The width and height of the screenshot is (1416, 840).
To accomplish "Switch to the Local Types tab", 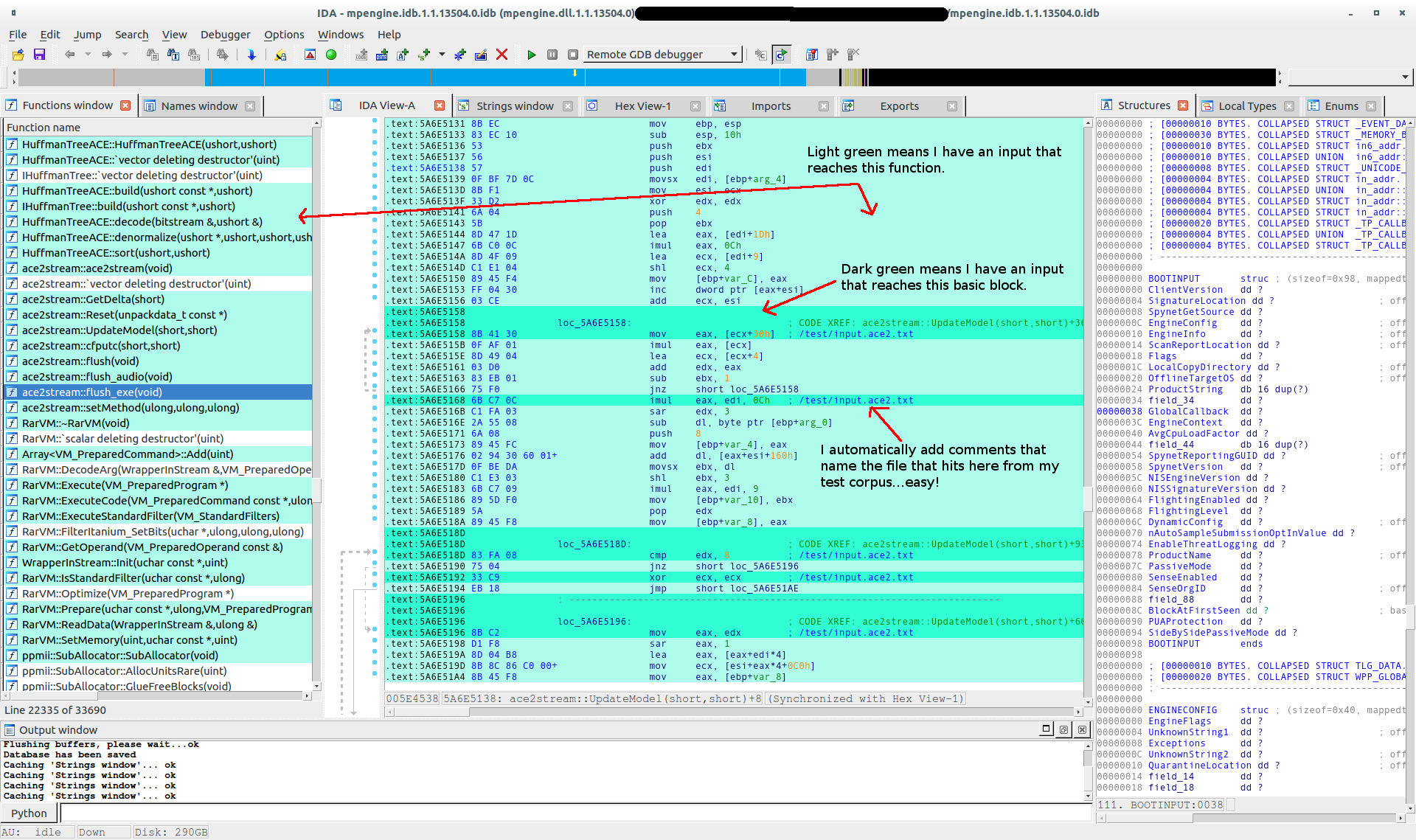I will [x=1246, y=106].
